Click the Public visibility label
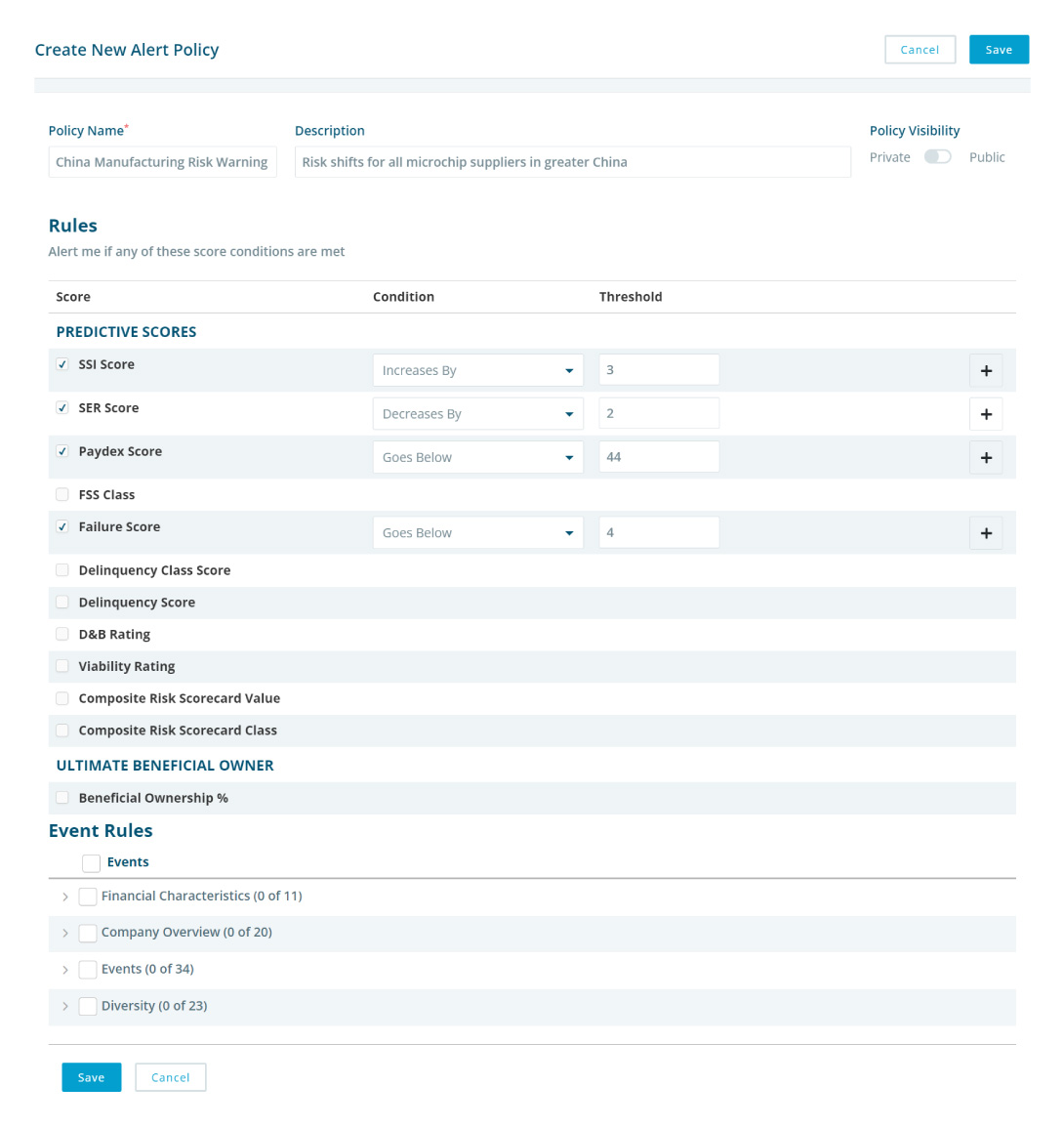This screenshot has height=1127, width=1064. 987,157
